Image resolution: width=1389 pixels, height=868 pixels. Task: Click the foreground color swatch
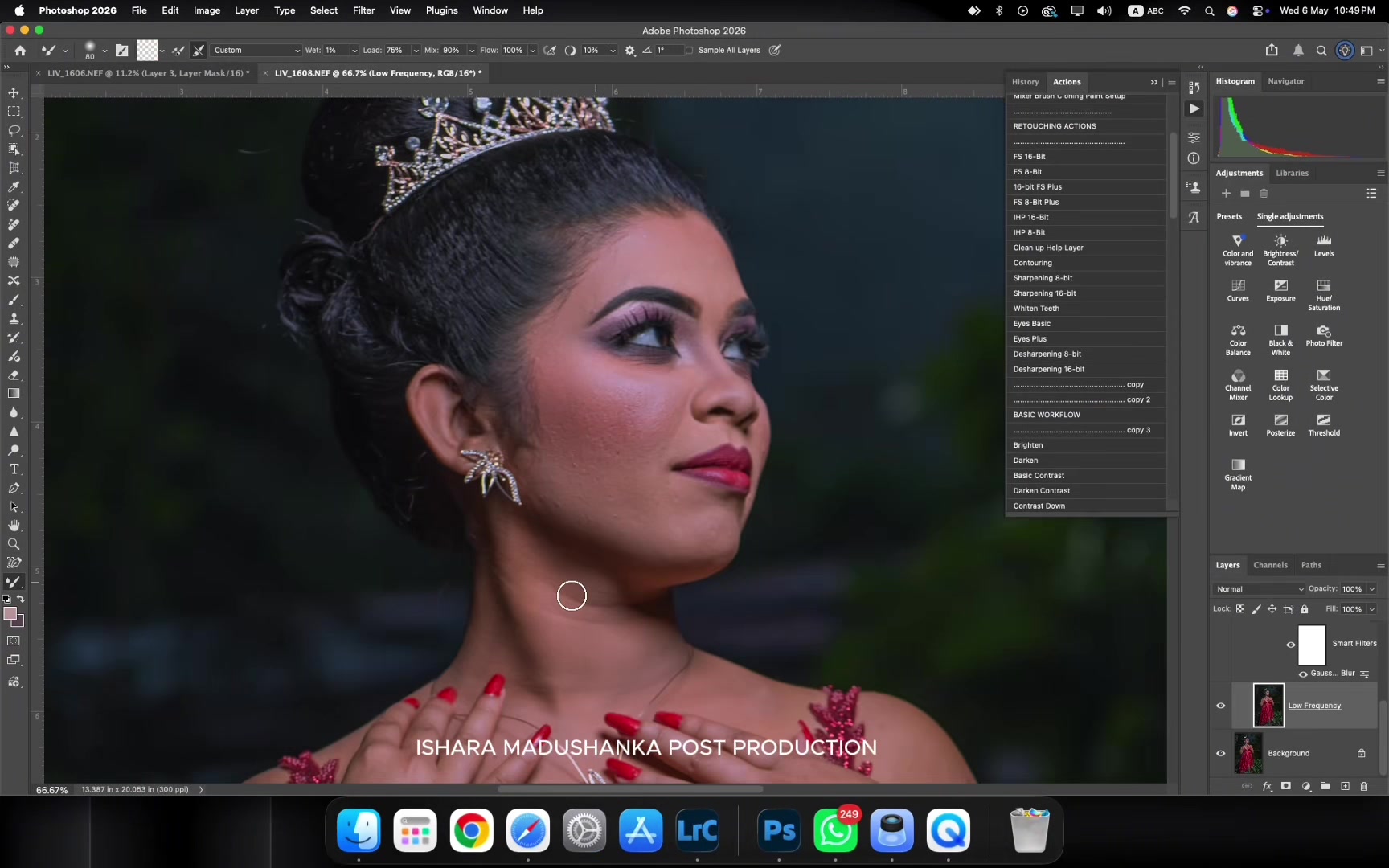pyautogui.click(x=10, y=614)
